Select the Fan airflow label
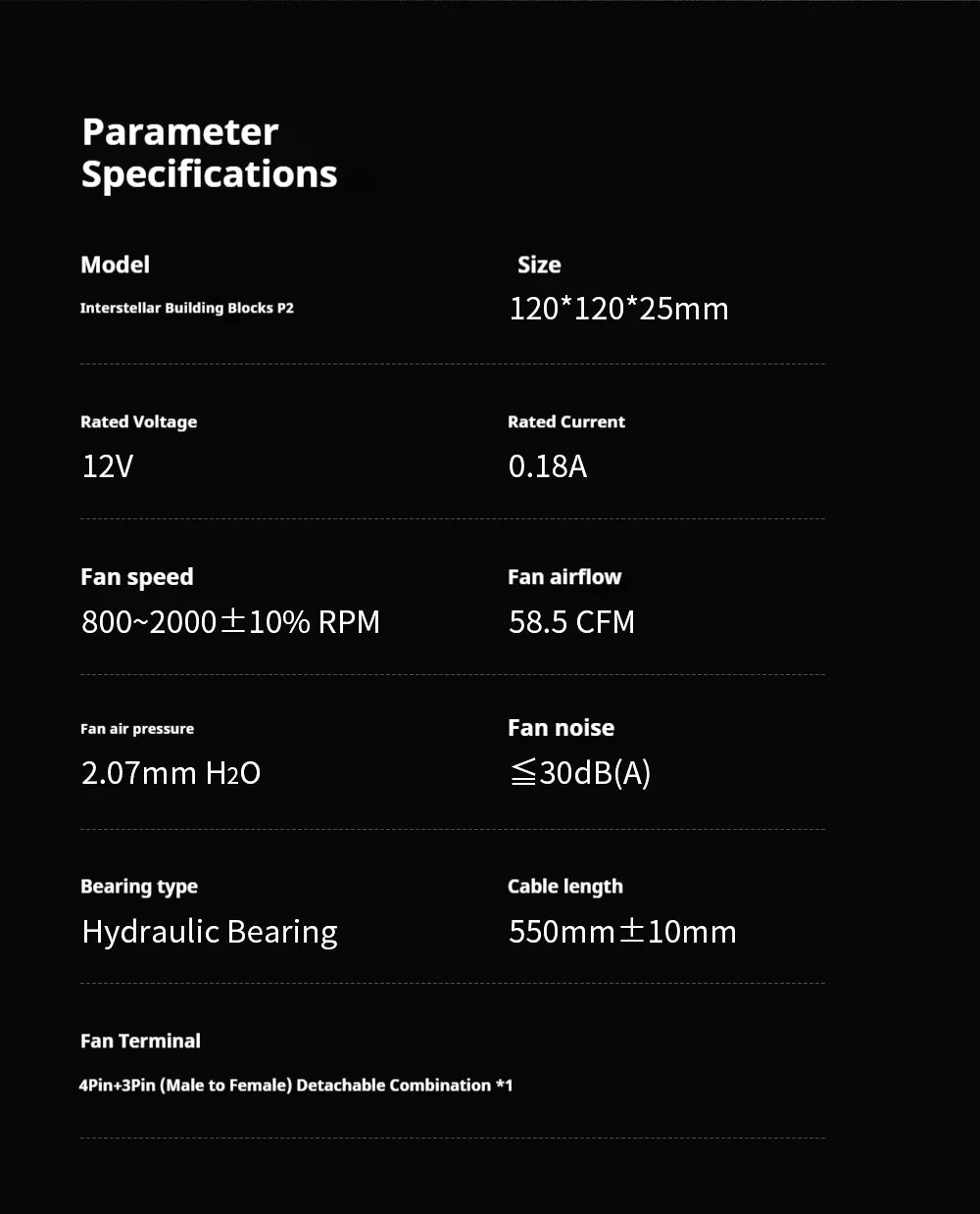Screen dimensions: 980x1214 click(x=564, y=577)
